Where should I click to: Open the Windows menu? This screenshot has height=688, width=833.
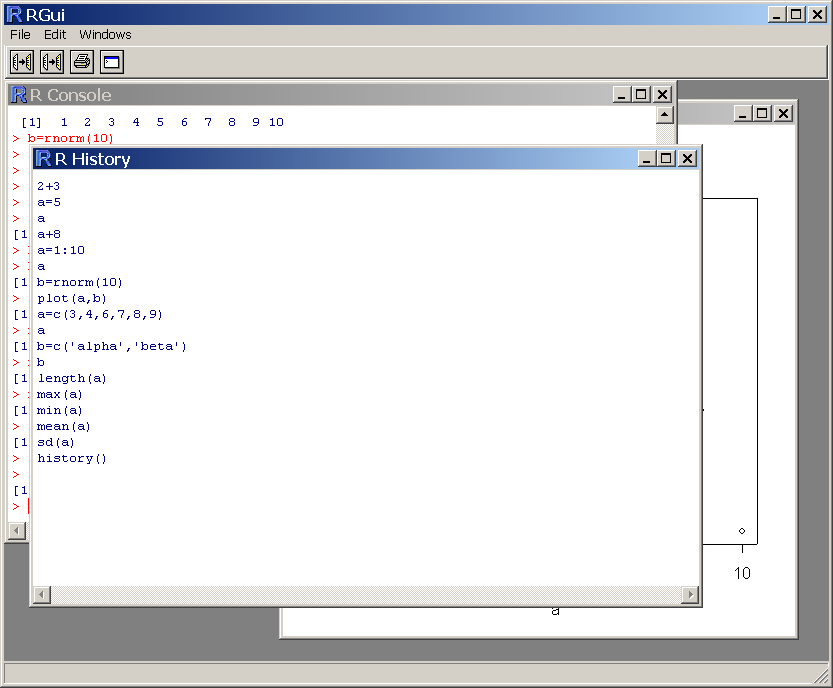(105, 34)
